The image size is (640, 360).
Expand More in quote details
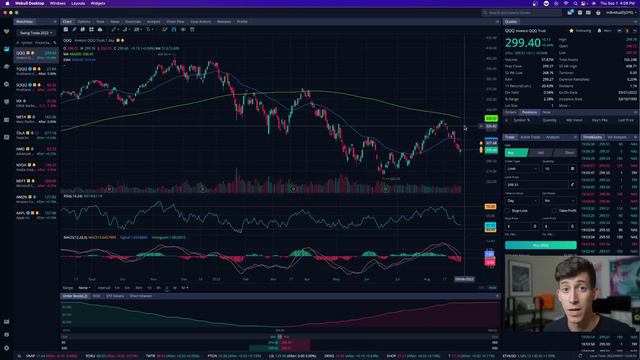[x=564, y=106]
